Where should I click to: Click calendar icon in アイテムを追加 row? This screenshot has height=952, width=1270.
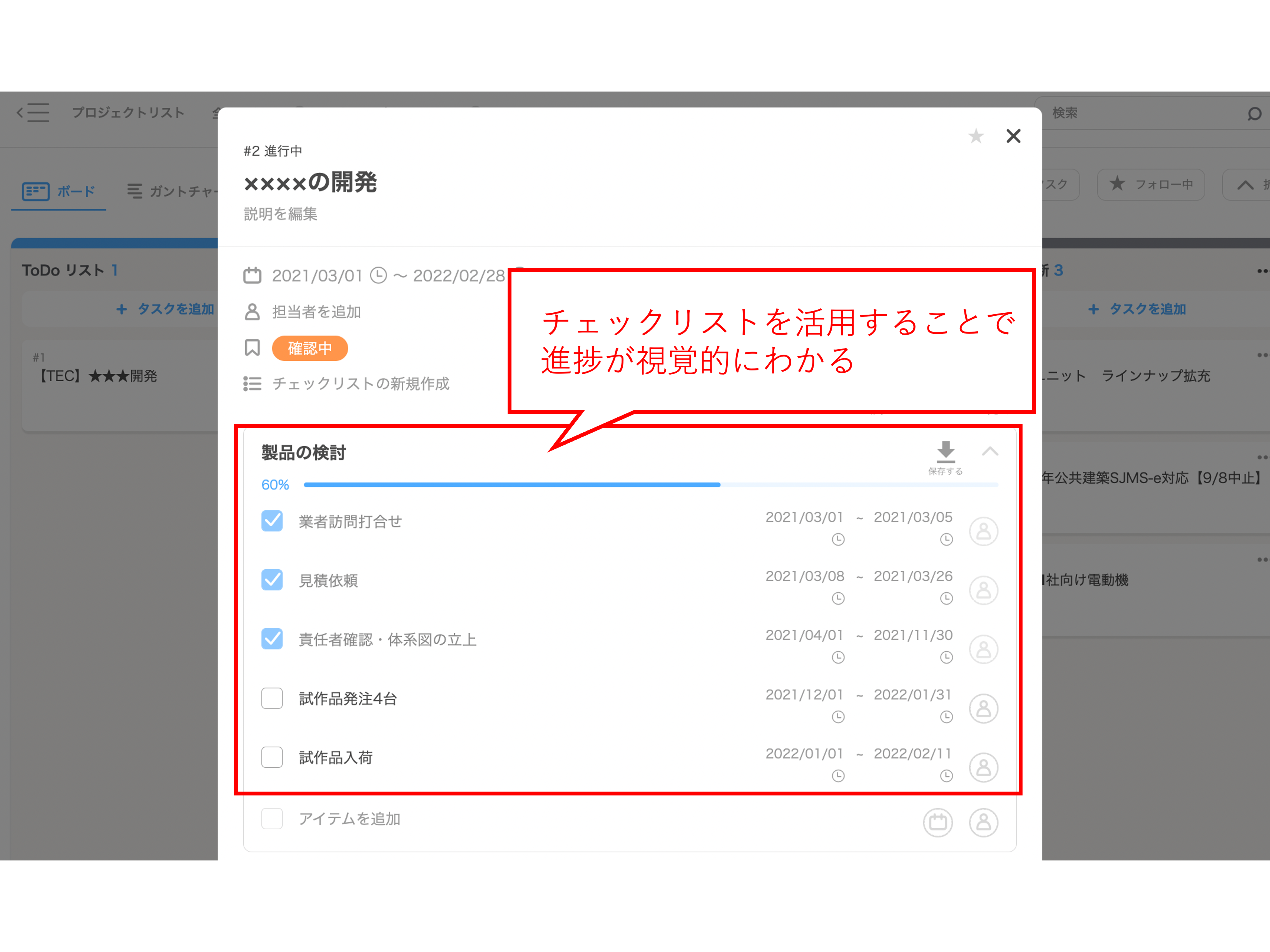937,823
